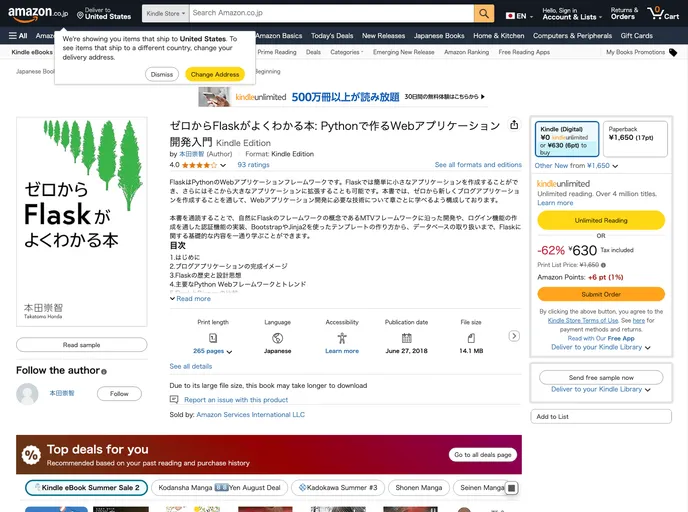
Task: Open See all details link
Action: [x=190, y=366]
